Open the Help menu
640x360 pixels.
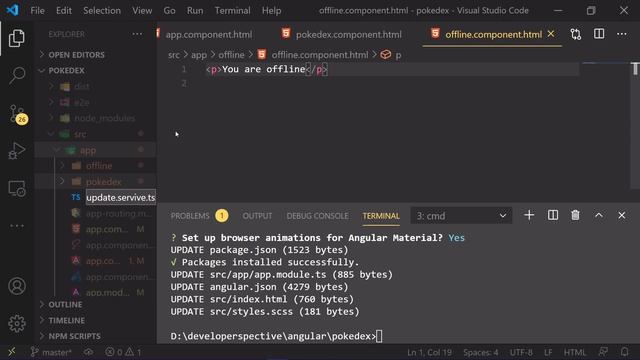(x=271, y=11)
